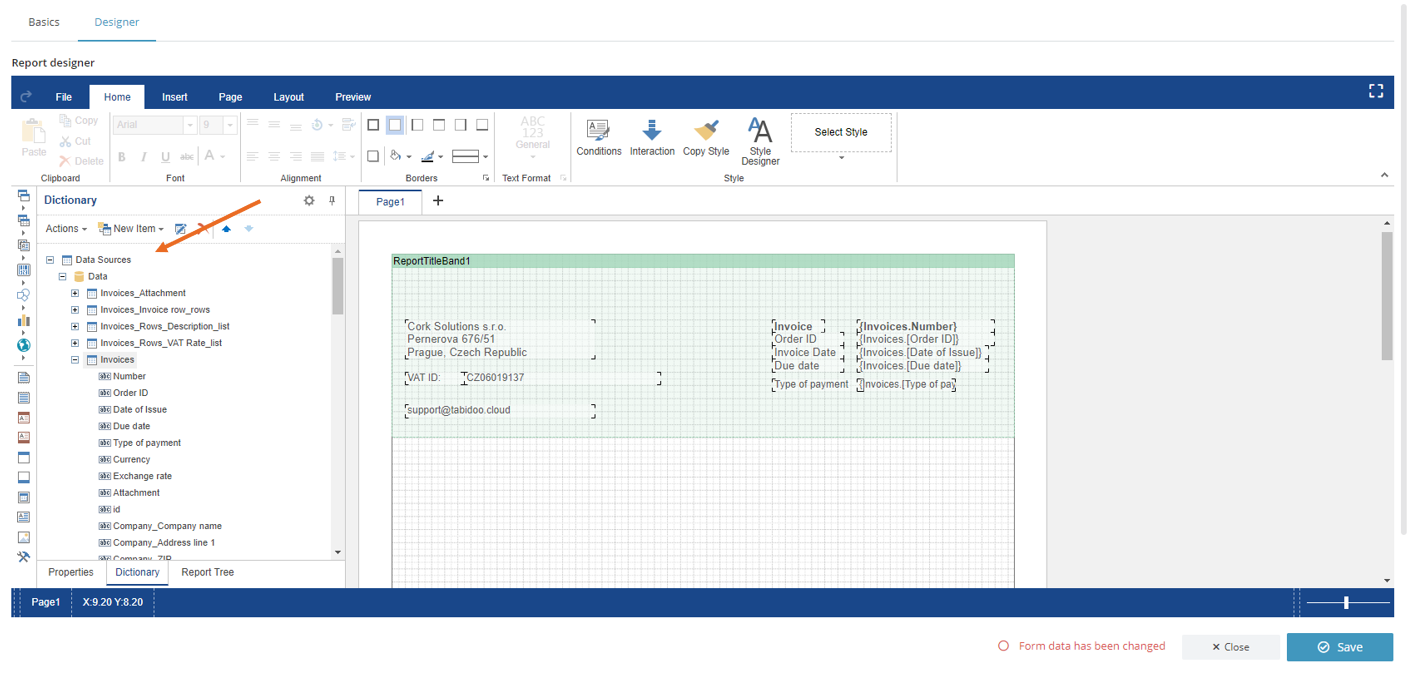Viewport: 1421px width, 674px height.
Task: Go to the Basics tab
Action: pyautogui.click(x=44, y=22)
